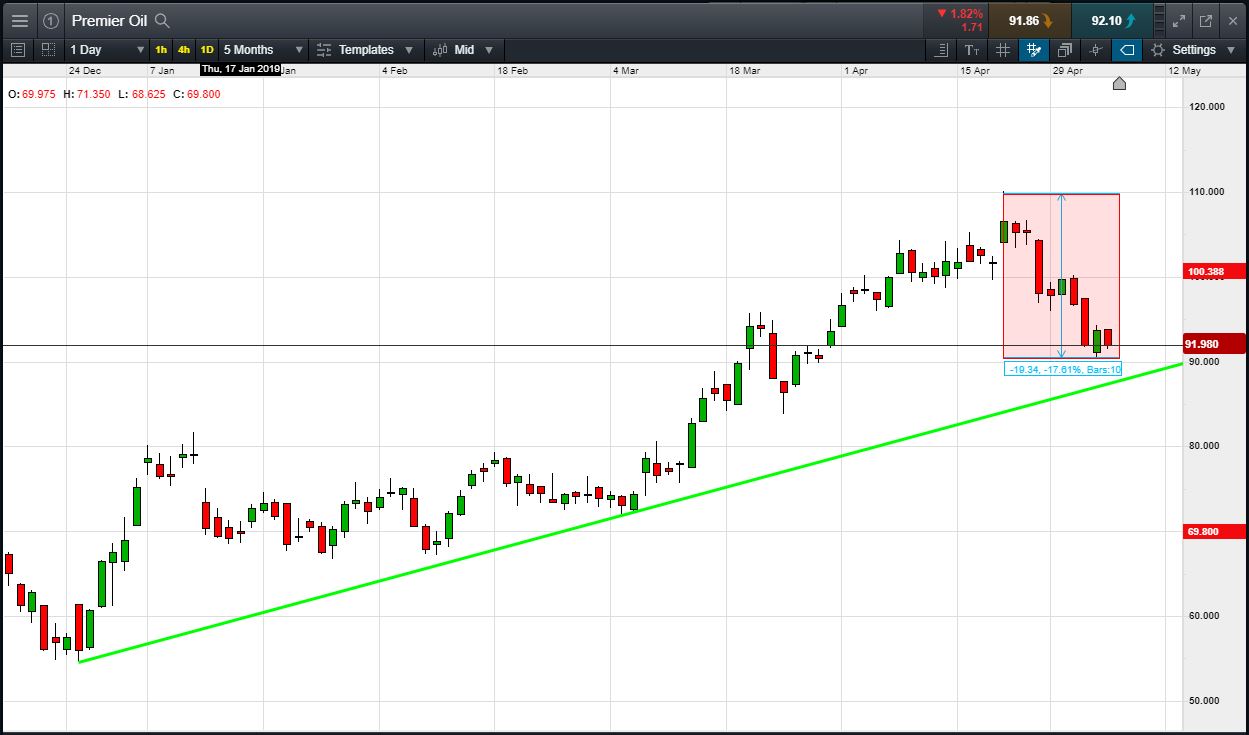Search for an instrument with magnifier icon
This screenshot has width=1249, height=735.
(162, 20)
